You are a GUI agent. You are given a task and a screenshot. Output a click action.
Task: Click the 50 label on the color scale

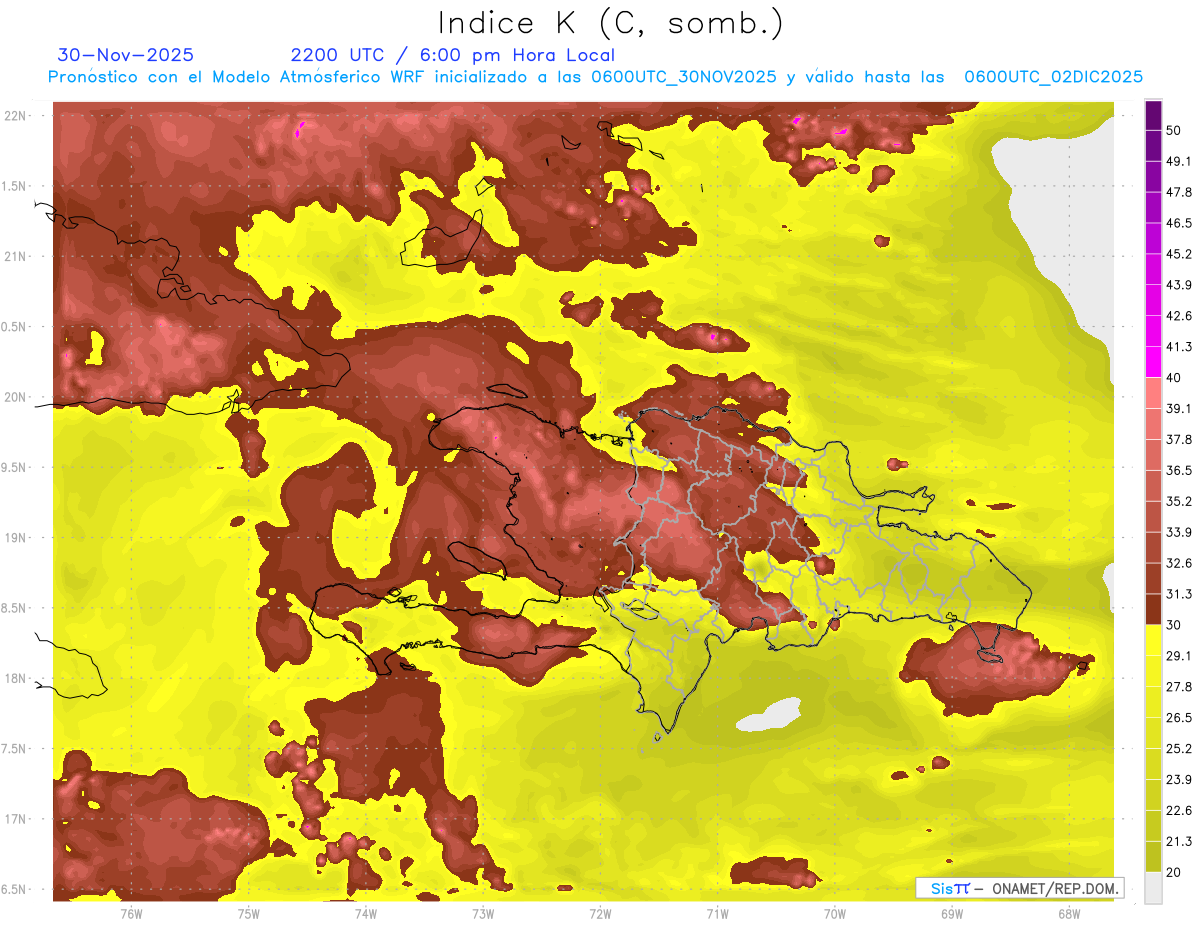pyautogui.click(x=1173, y=130)
